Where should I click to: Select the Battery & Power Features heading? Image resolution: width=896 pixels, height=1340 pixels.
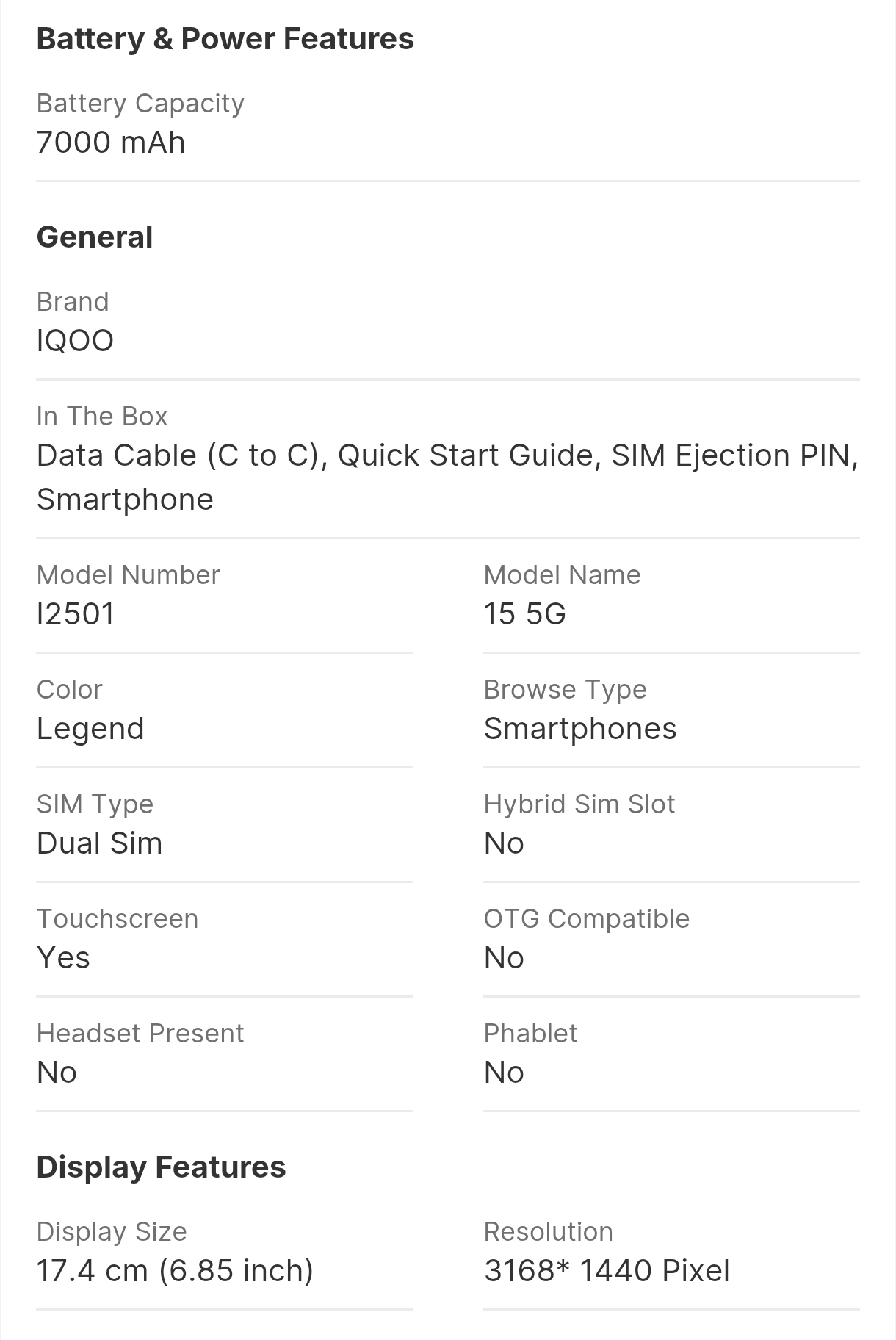225,40
